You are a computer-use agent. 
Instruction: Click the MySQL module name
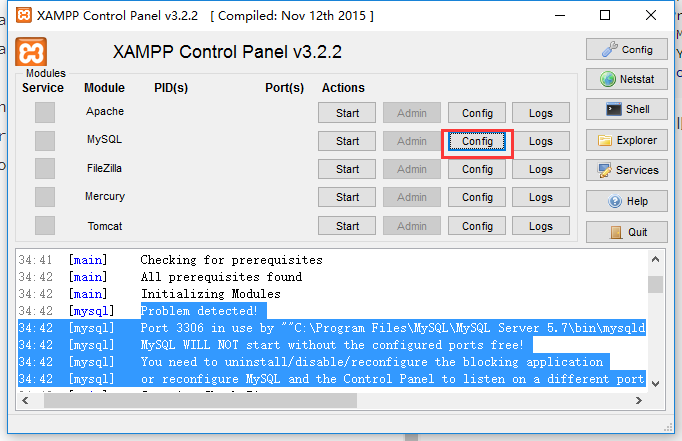tap(104, 140)
